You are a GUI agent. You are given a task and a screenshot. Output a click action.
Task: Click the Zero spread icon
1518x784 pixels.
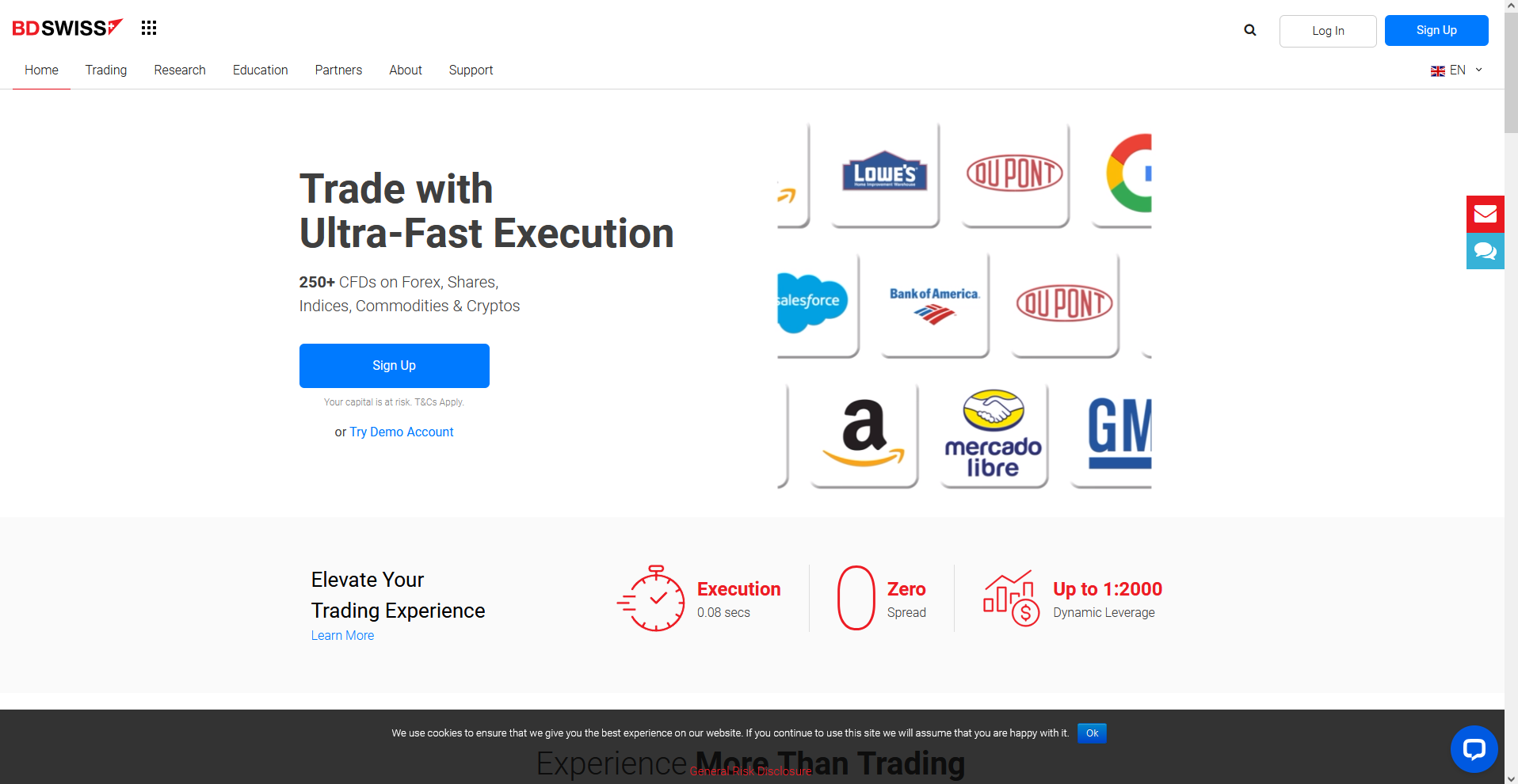coord(856,598)
